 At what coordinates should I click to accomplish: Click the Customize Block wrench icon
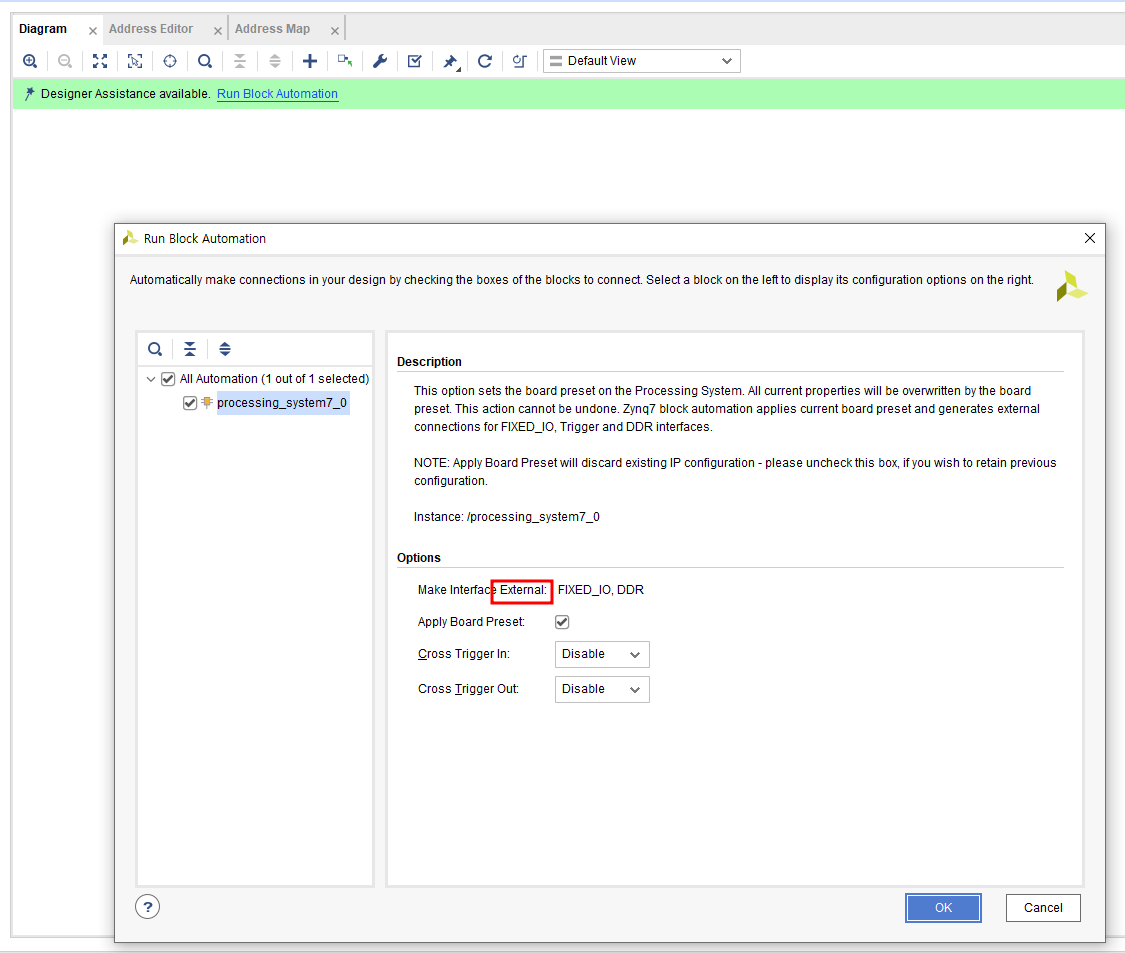tap(380, 61)
